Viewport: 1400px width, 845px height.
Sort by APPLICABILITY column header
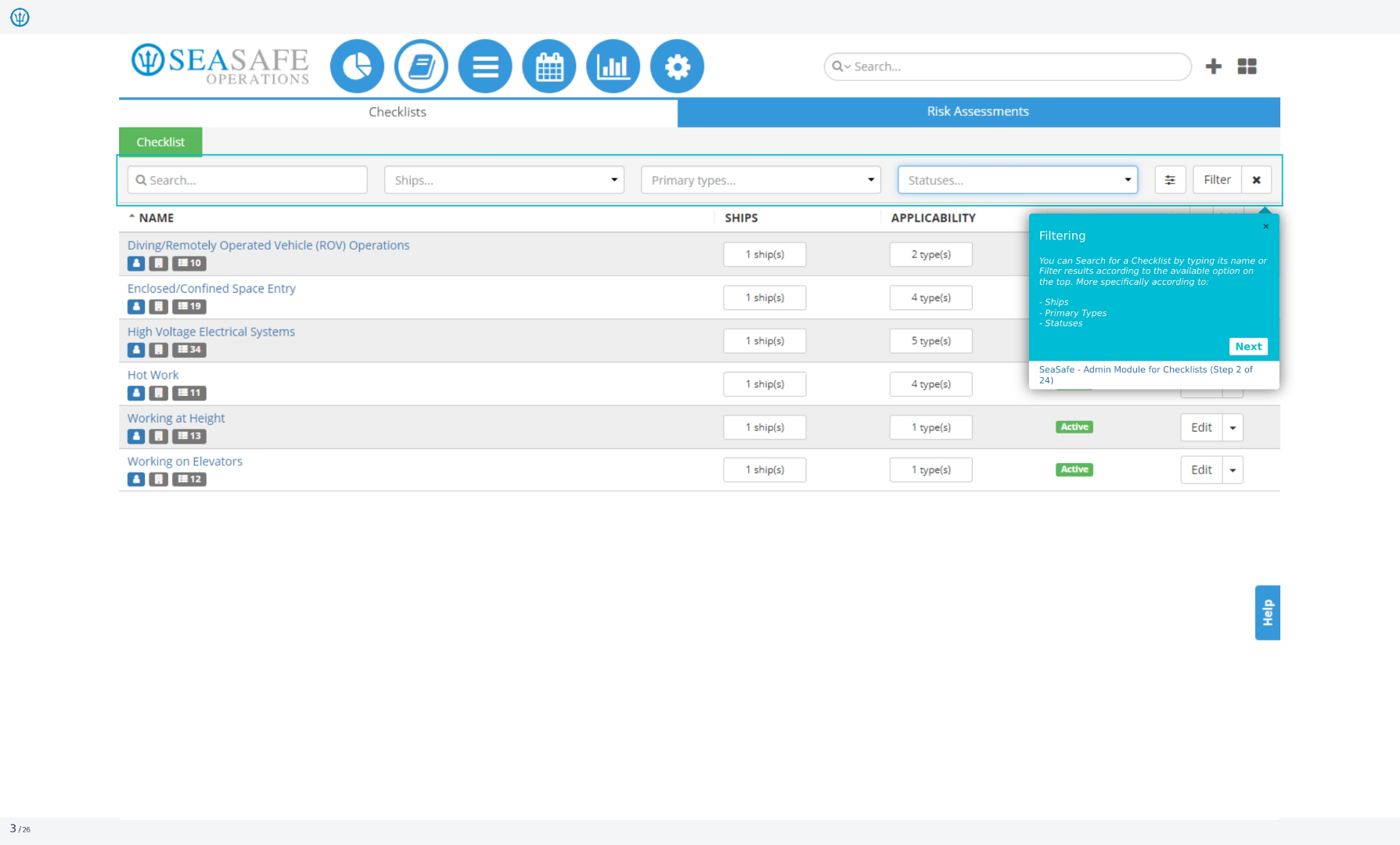933,218
